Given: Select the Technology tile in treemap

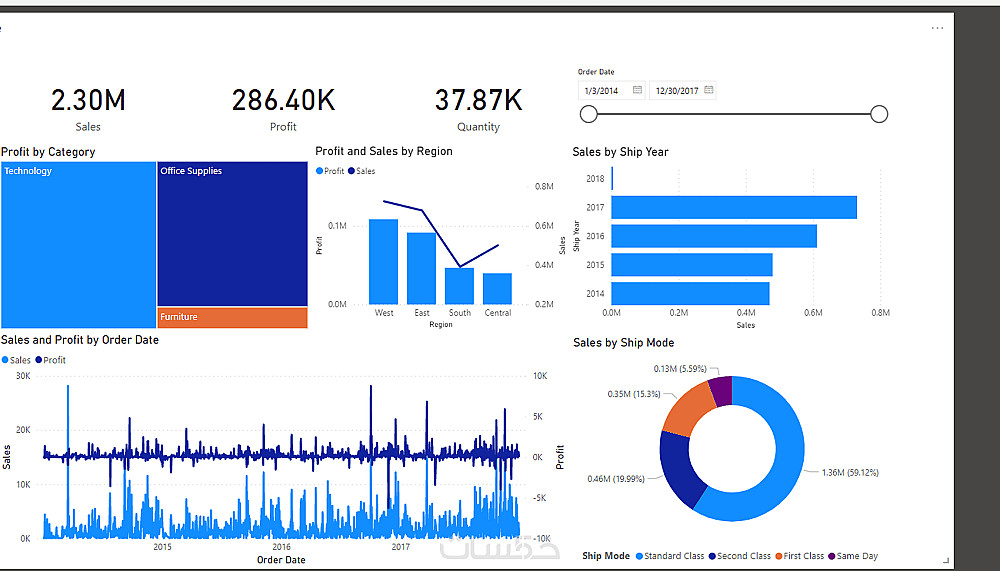Looking at the screenshot, I should coord(78,245).
